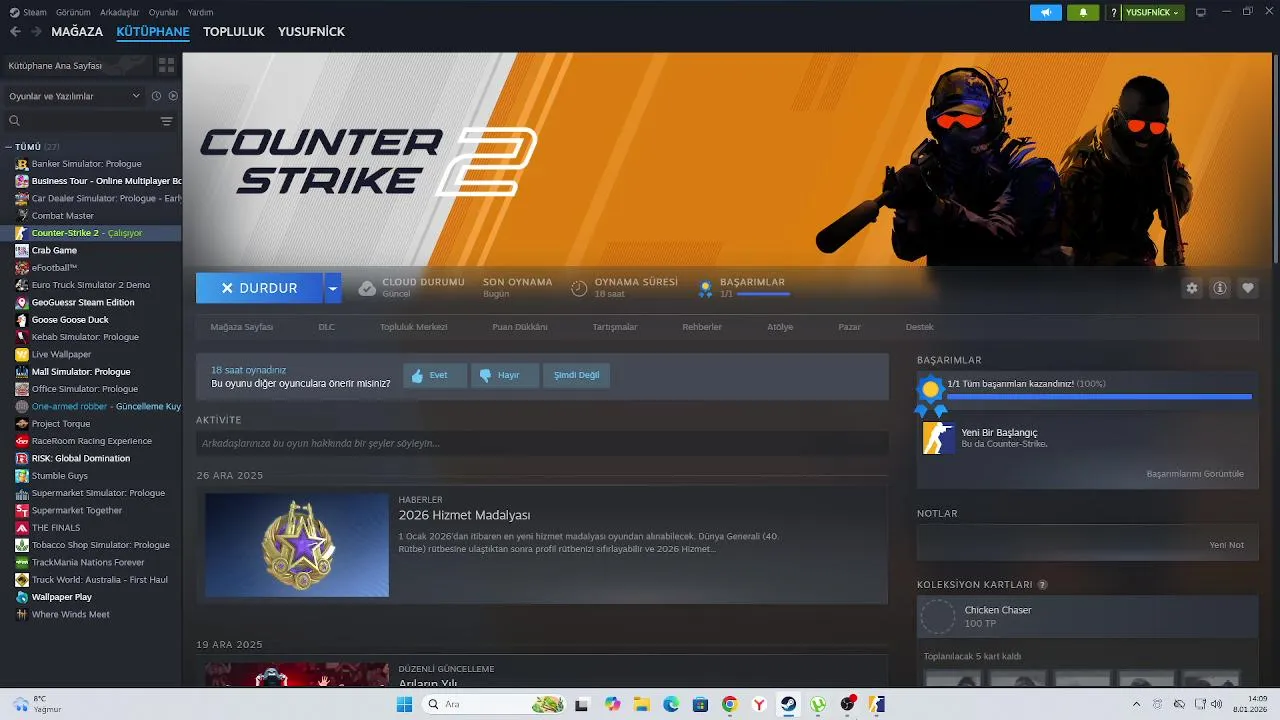Open Steam from the Windows taskbar
This screenshot has height=720, width=1280.
789,704
